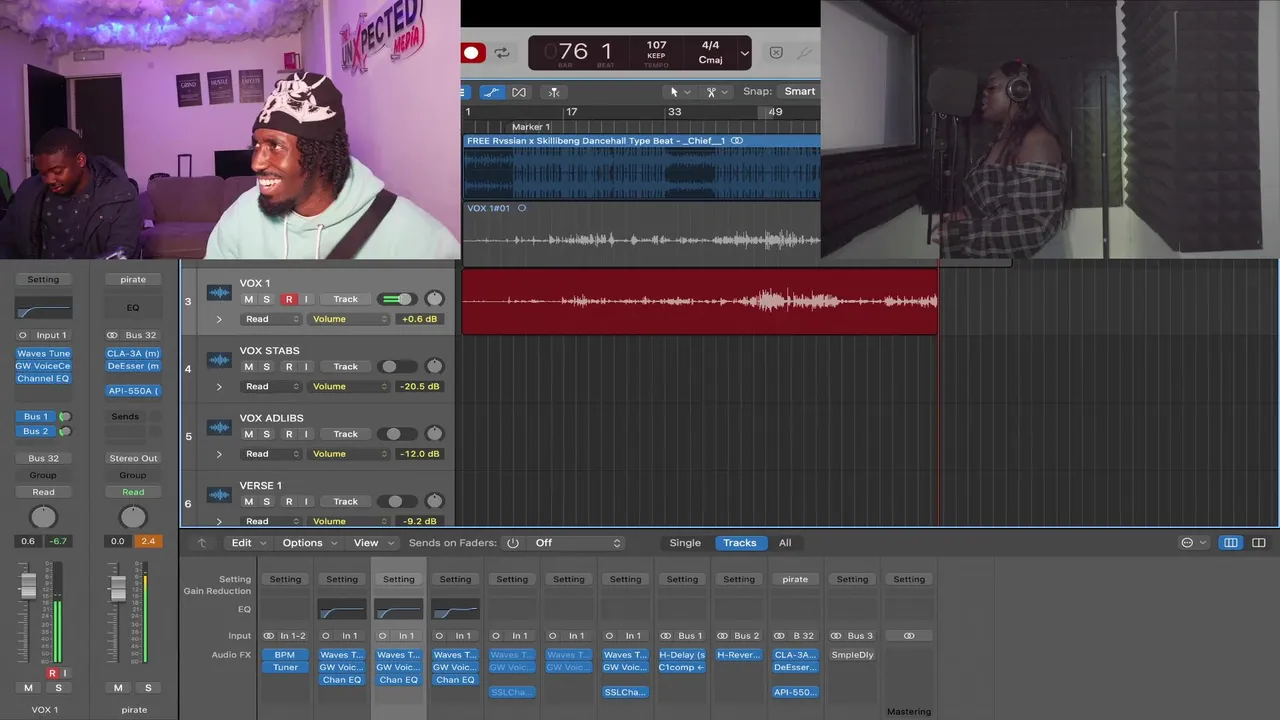Click the VERSE 1 track waveform icon
The width and height of the screenshot is (1280, 720).
[x=219, y=495]
